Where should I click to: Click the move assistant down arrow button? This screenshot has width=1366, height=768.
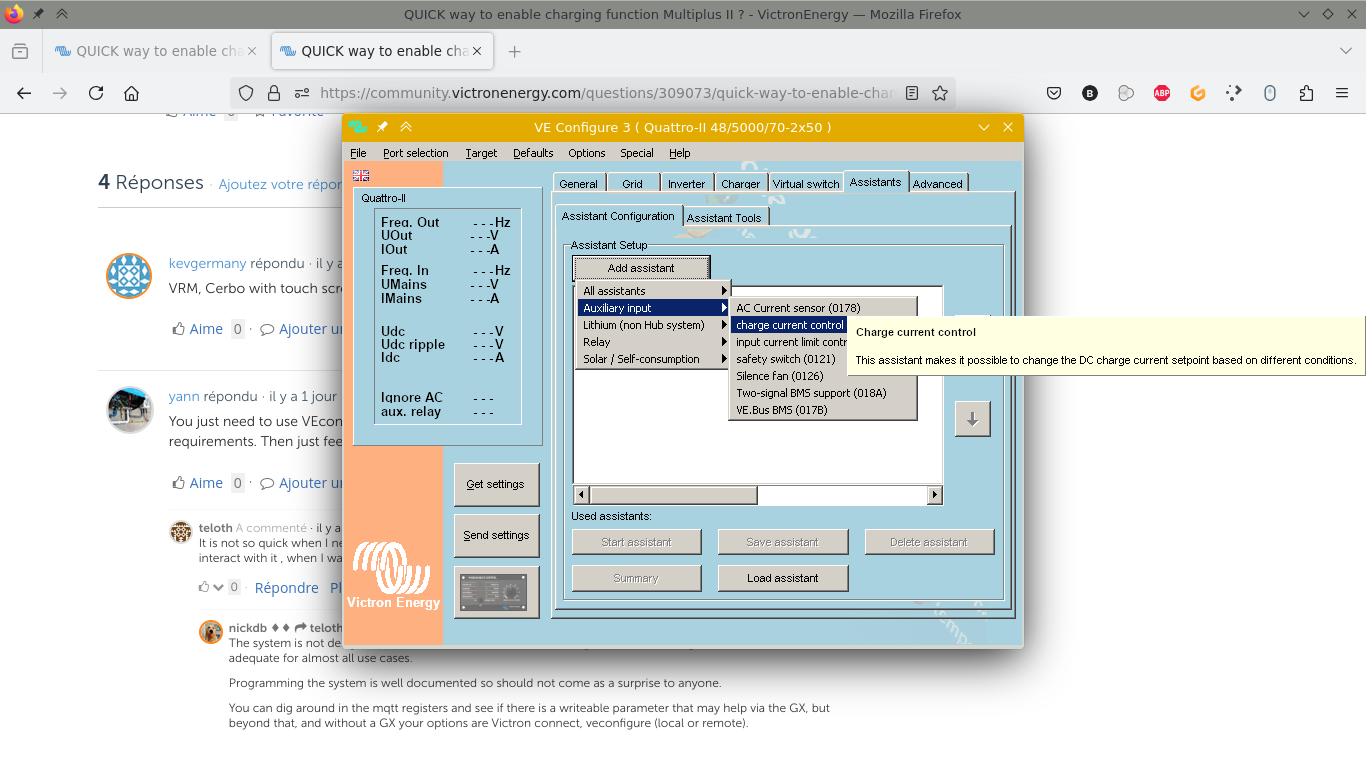pos(972,419)
